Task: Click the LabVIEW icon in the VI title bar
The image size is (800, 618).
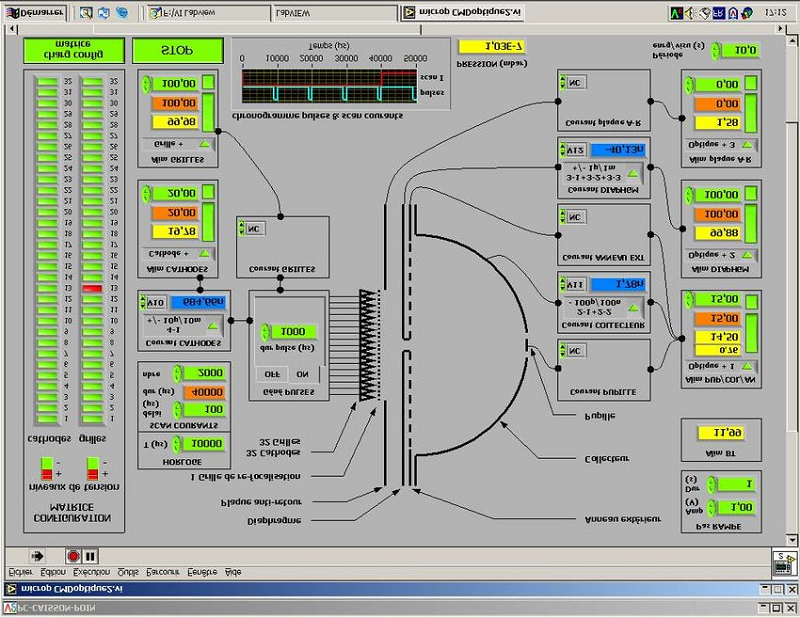Action: click(11, 589)
